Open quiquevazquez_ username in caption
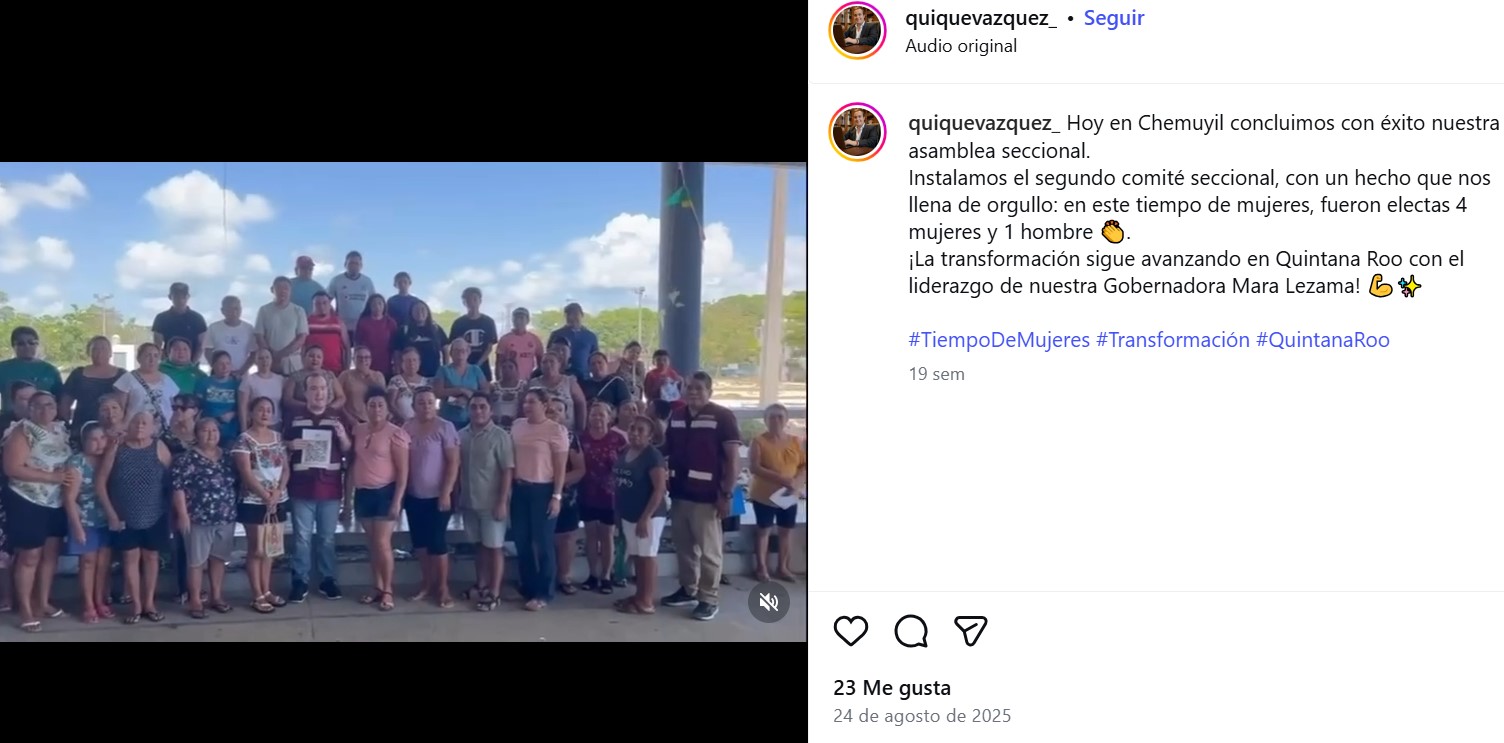Viewport: 1504px width, 743px height. click(x=984, y=123)
